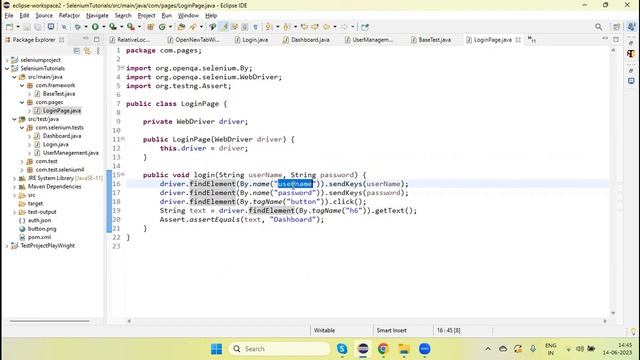Open the File menu
The width and height of the screenshot is (640, 360).
tap(9, 16)
